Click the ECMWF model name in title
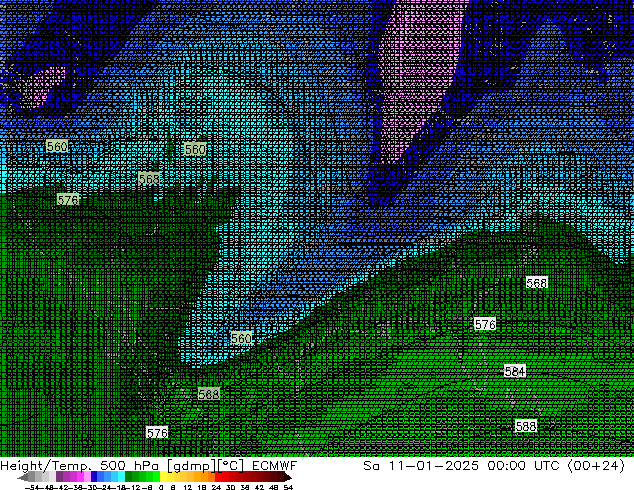 pos(275,465)
